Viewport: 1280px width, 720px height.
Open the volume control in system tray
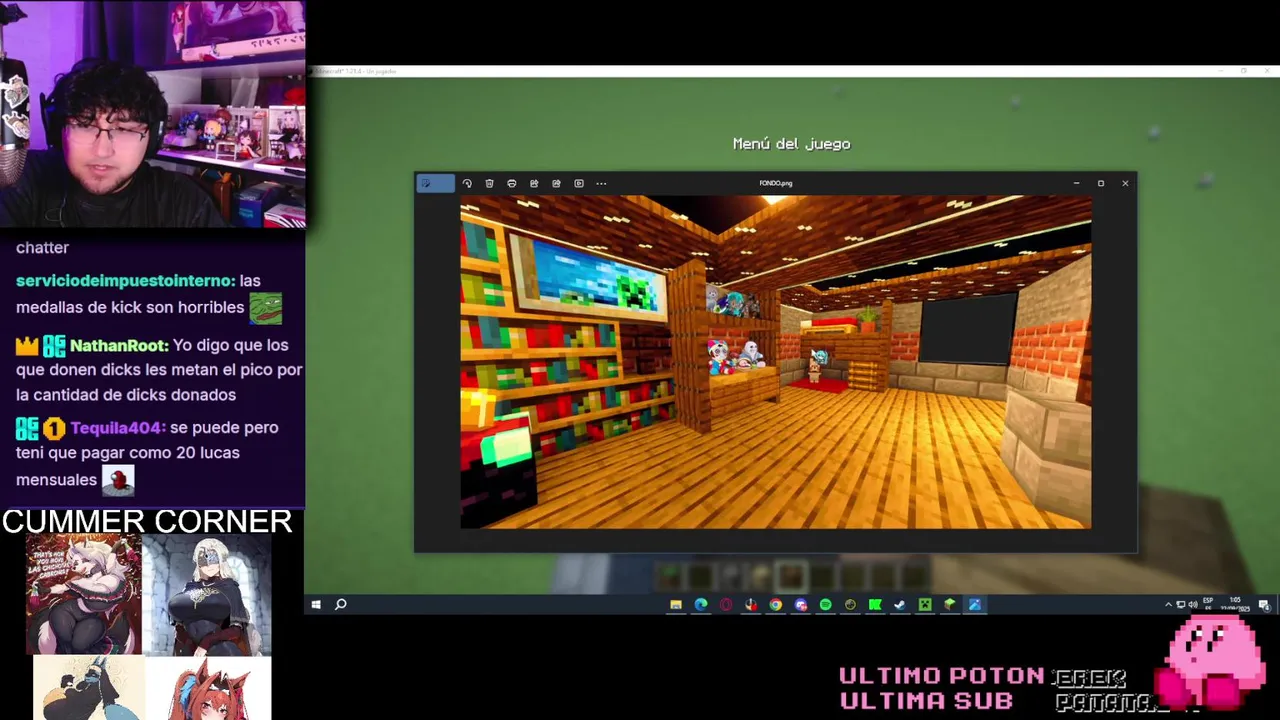click(1192, 604)
